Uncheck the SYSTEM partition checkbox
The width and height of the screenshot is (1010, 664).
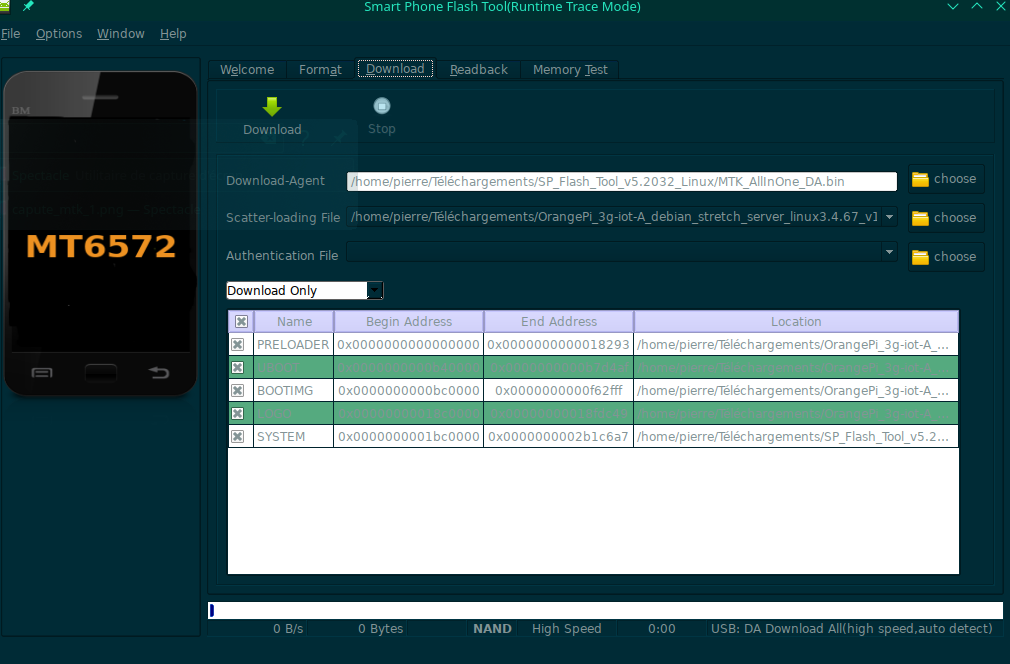238,437
